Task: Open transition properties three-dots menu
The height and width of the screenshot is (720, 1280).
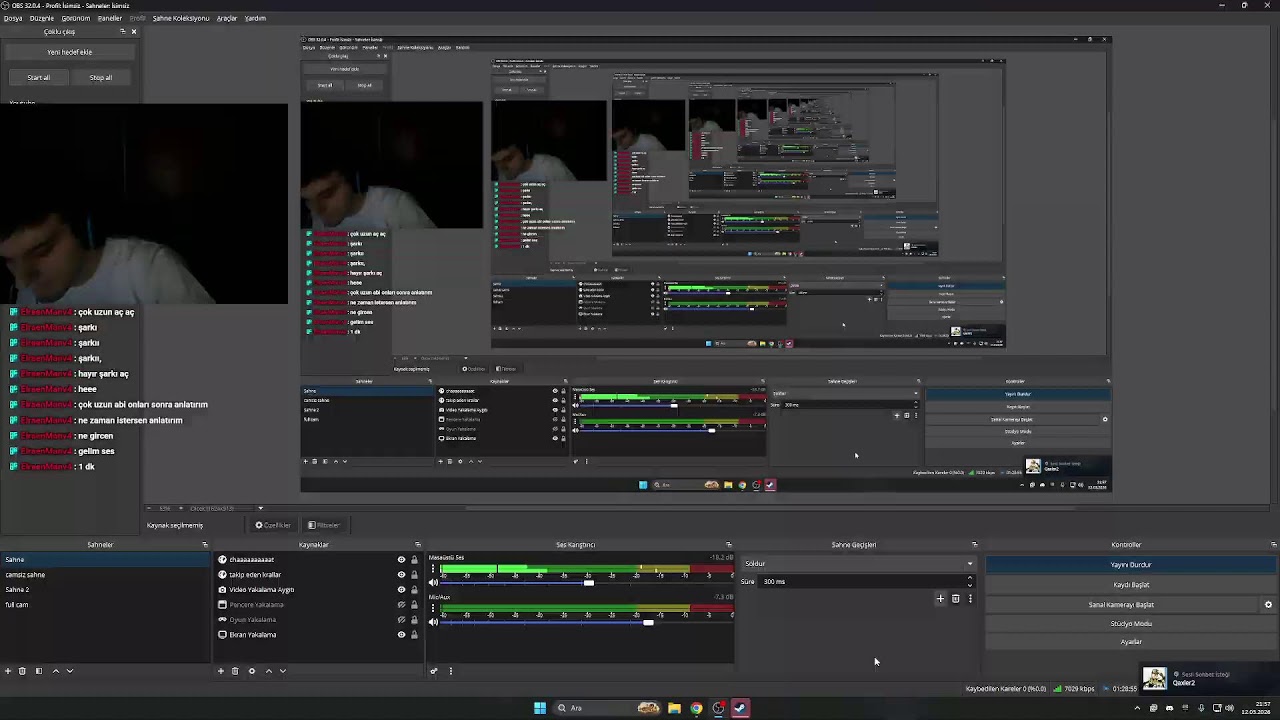Action: coord(970,599)
